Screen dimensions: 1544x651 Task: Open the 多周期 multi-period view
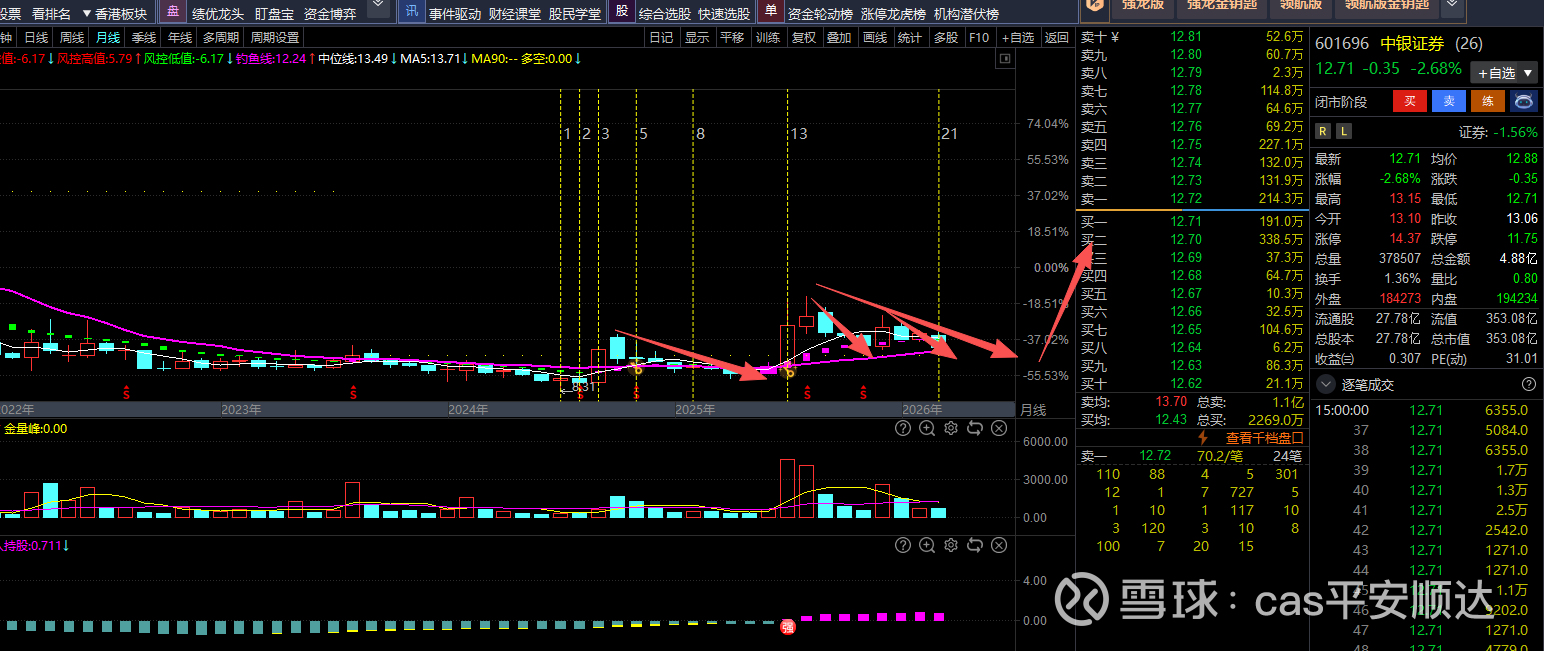click(221, 38)
